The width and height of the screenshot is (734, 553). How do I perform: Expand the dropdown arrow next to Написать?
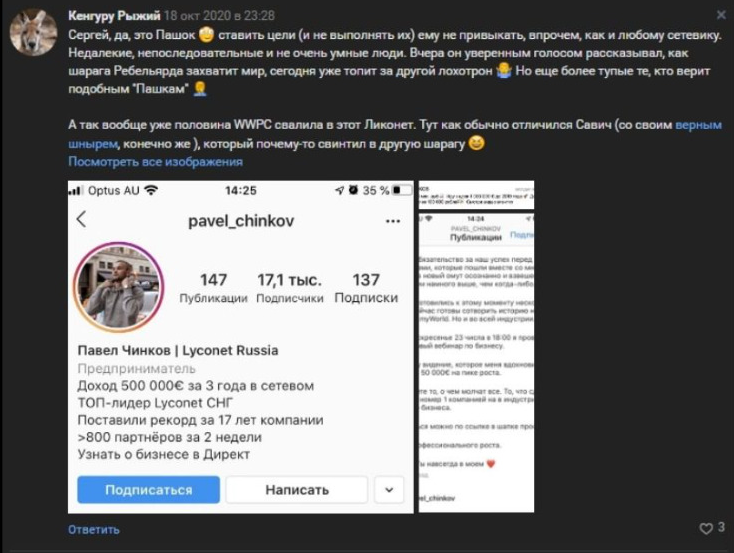[x=389, y=490]
